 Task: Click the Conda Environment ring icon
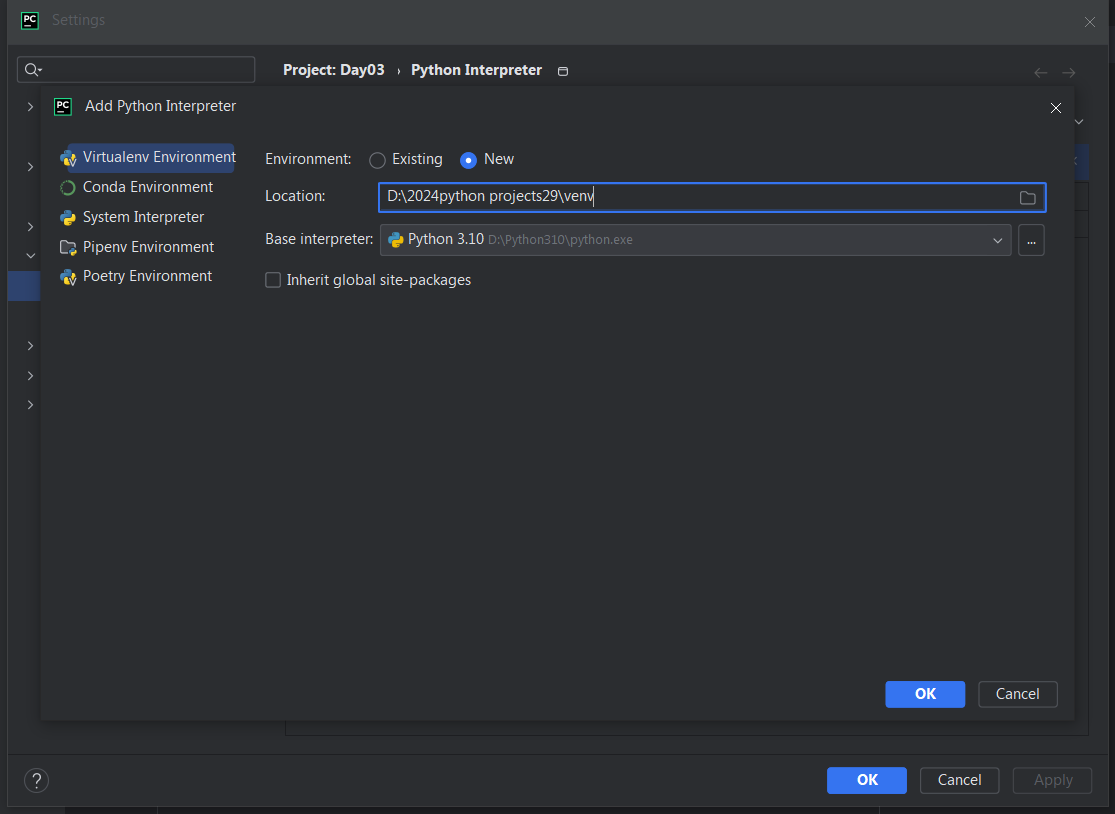pyautogui.click(x=68, y=188)
